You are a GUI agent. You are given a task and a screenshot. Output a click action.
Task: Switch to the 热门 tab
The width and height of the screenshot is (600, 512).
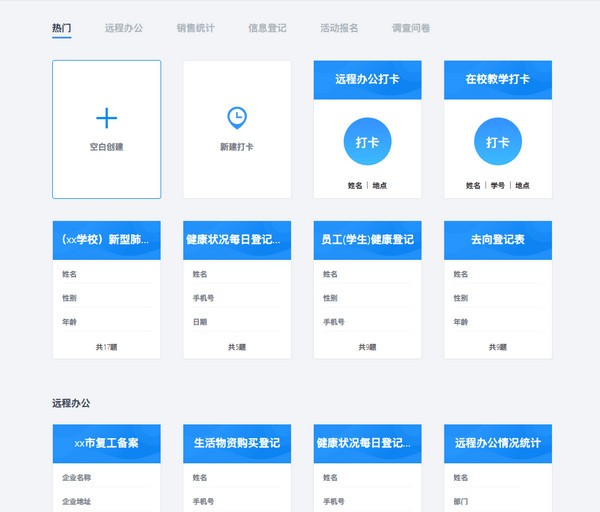point(62,28)
